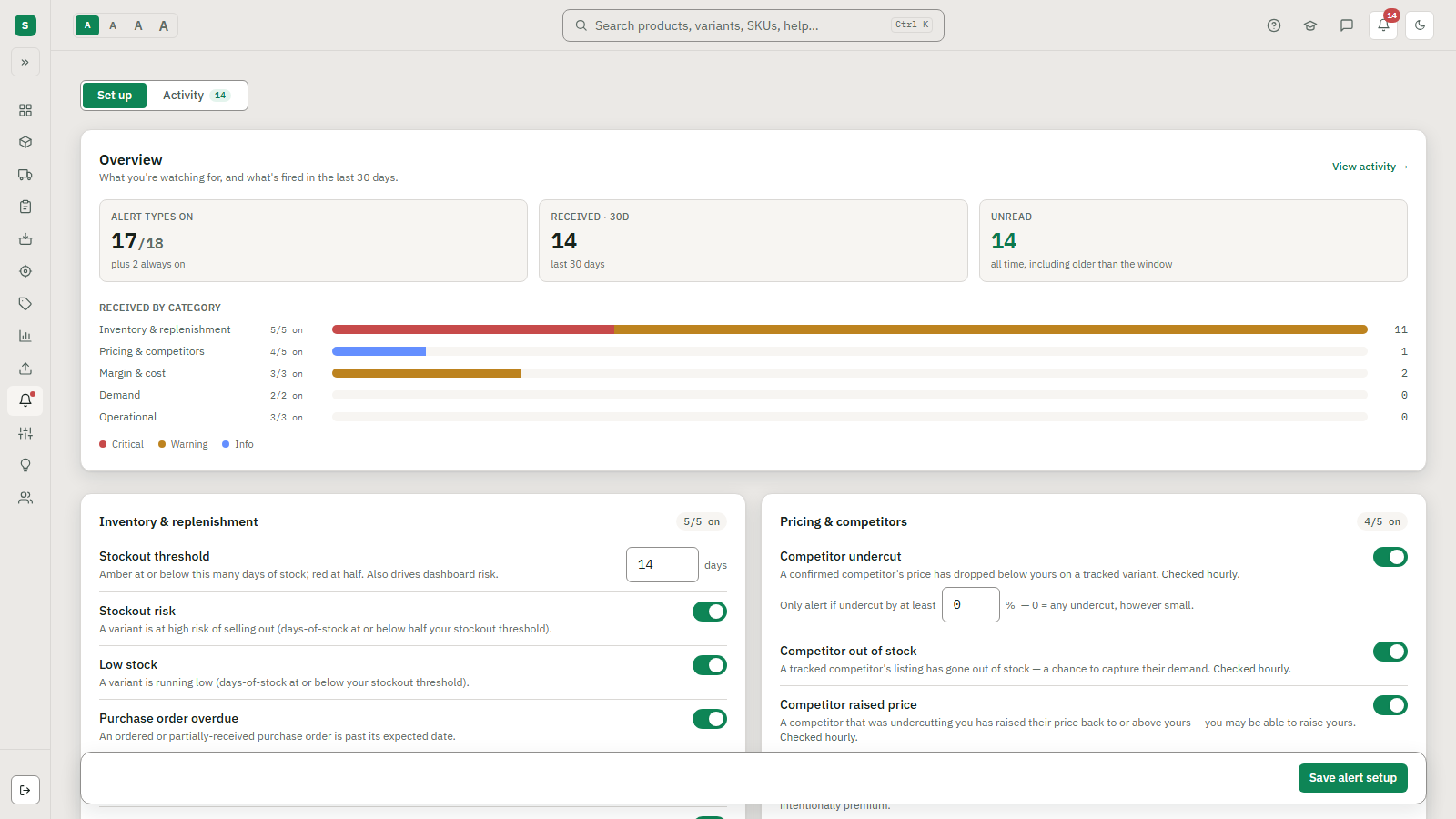Click the Overview heading
This screenshot has width=1456, height=819.
pyautogui.click(x=131, y=160)
